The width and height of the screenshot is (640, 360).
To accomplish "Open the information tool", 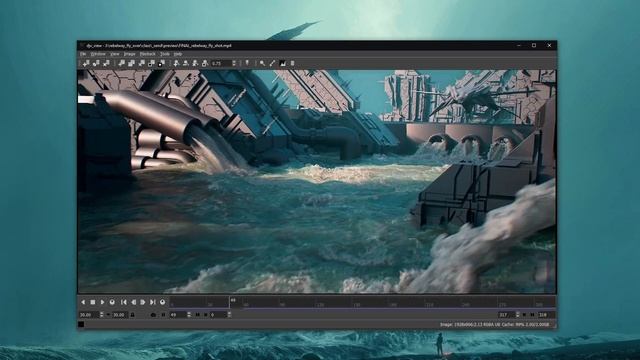I will tap(292, 63).
